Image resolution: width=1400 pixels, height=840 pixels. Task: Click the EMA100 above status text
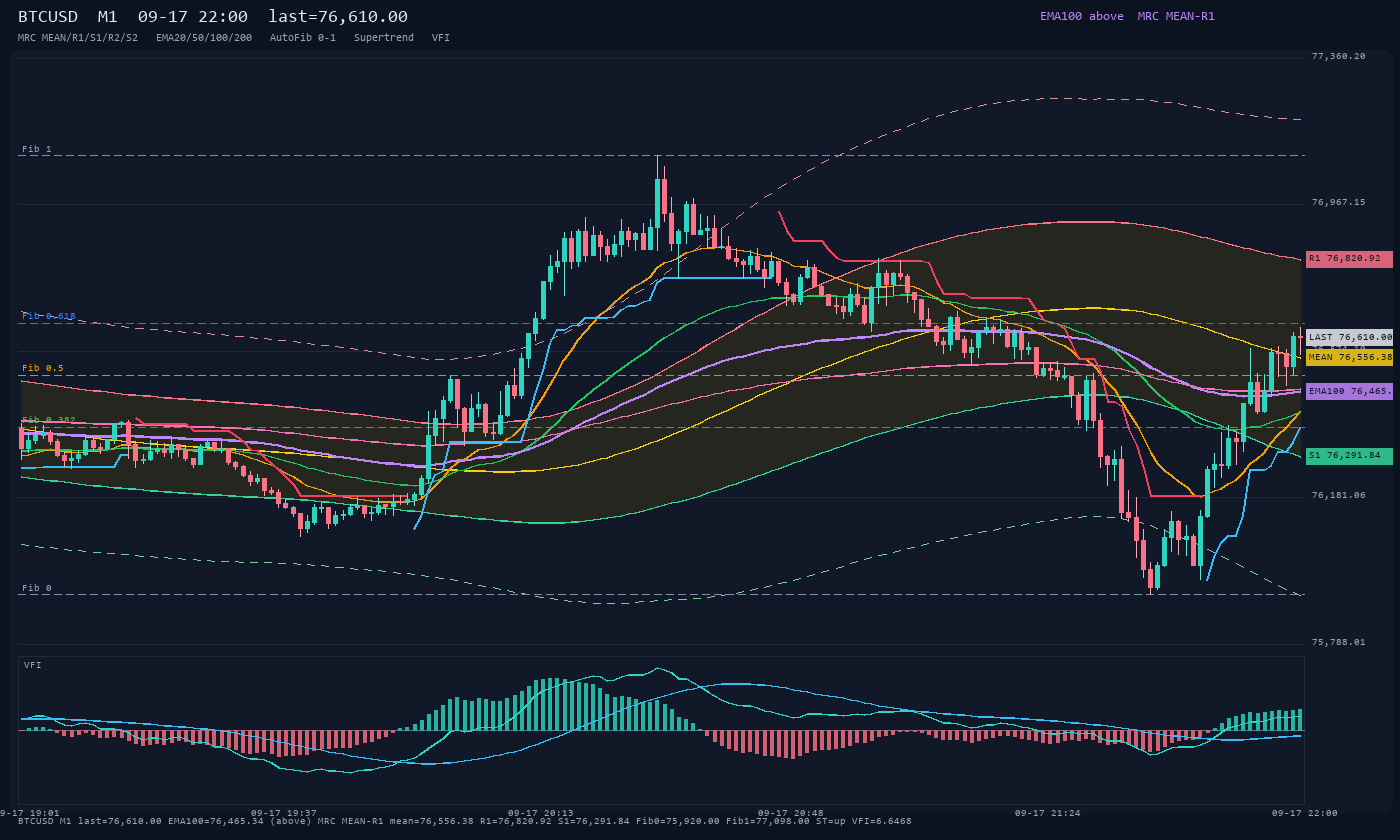1082,16
